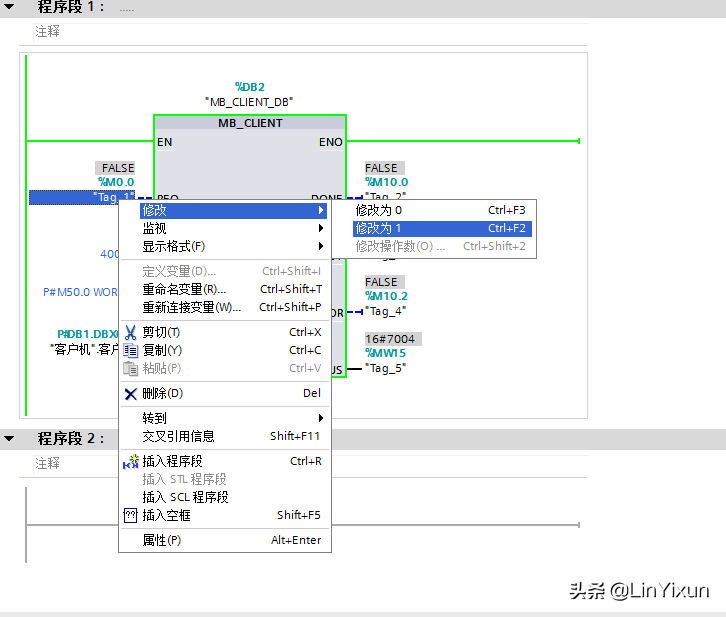This screenshot has height=617, width=726.
Task: Click the EN input pin
Action: pos(164,142)
